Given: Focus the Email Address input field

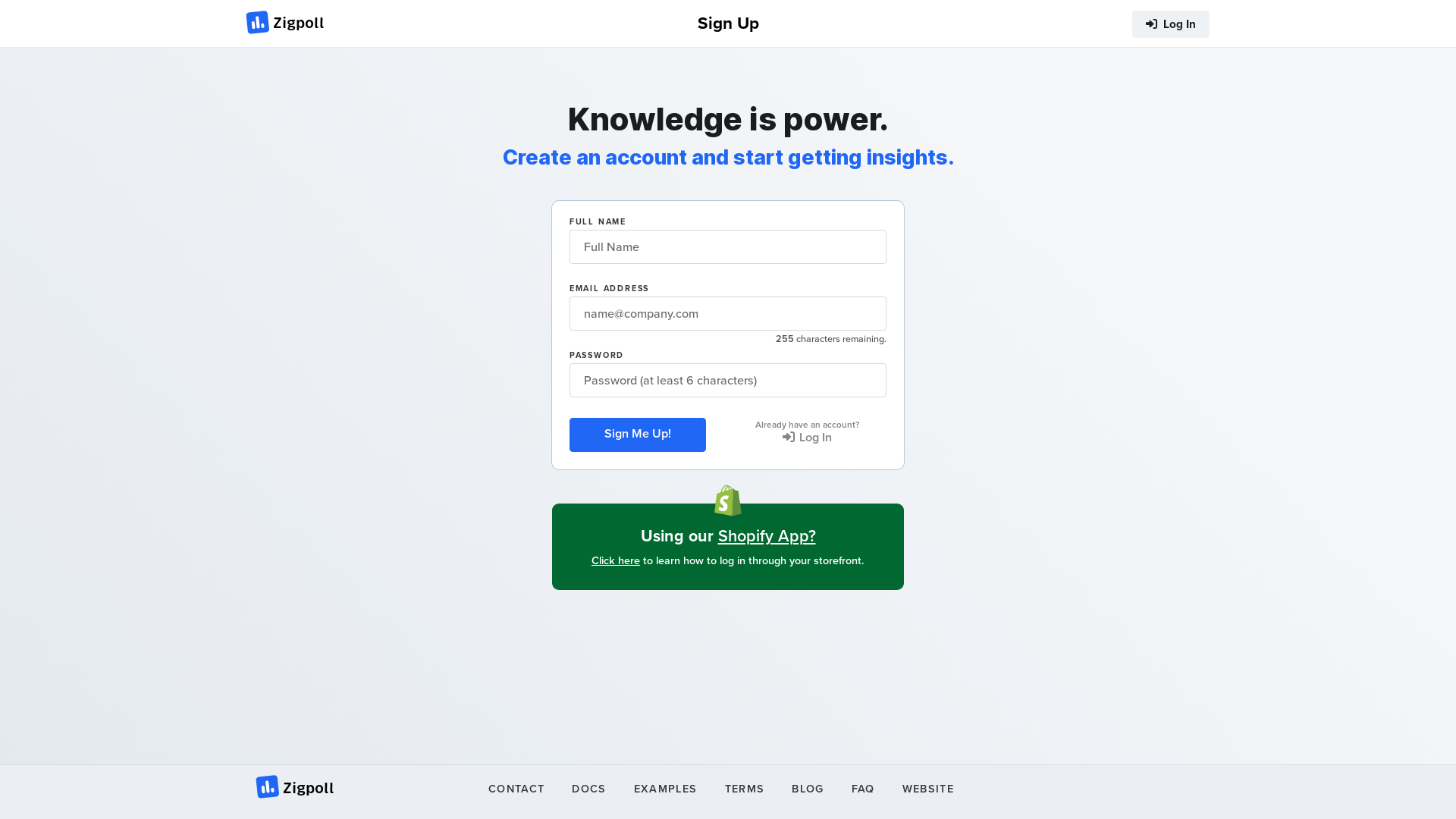Looking at the screenshot, I should pyautogui.click(x=728, y=314).
